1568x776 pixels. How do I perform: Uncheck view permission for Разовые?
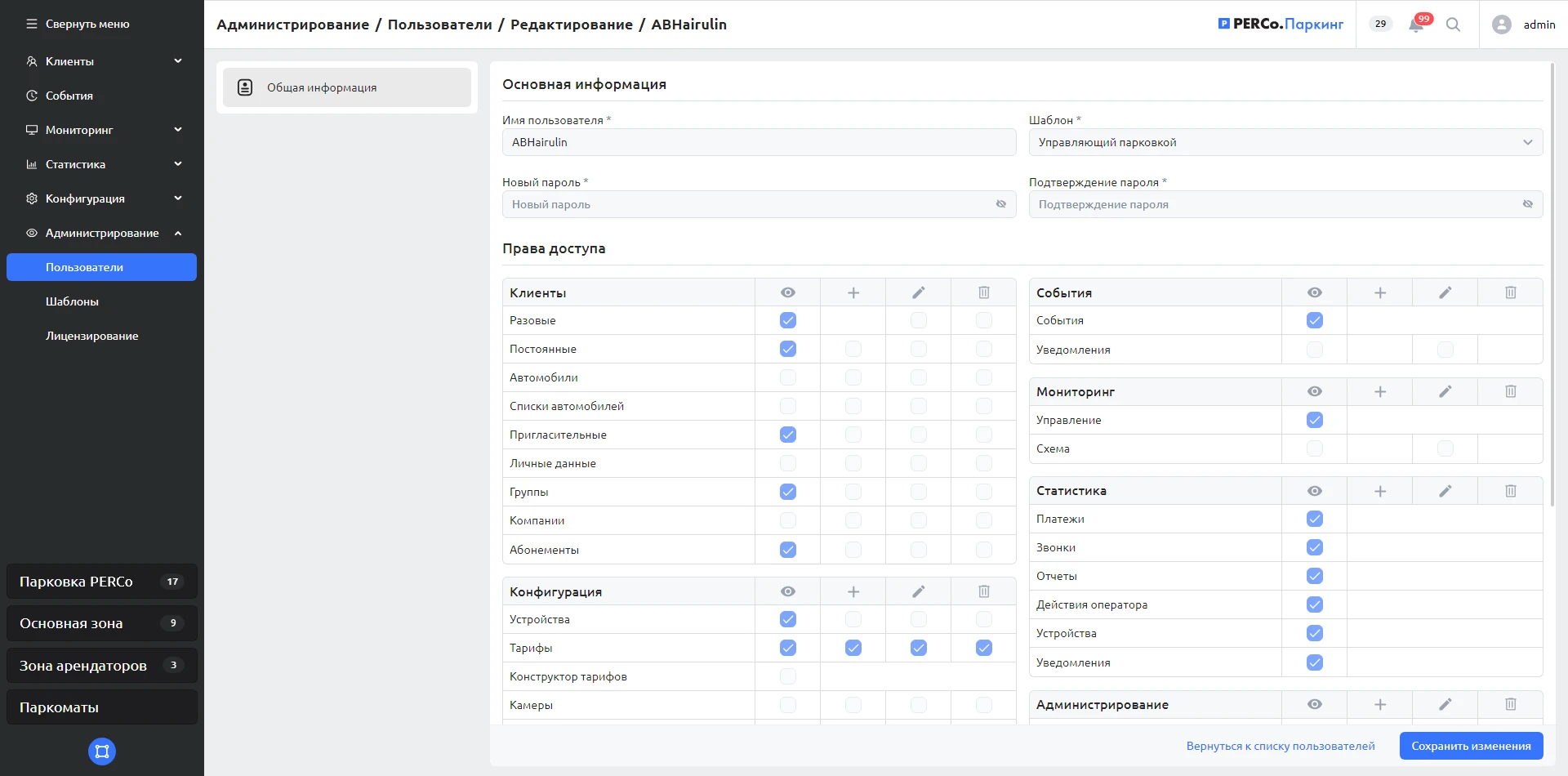point(787,320)
